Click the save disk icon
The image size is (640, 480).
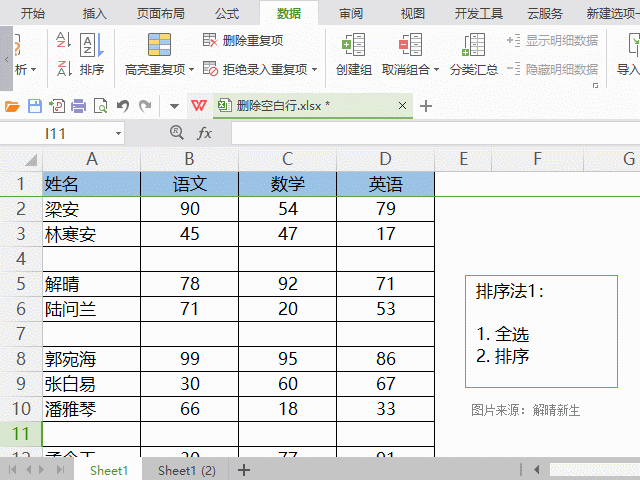(x=35, y=107)
